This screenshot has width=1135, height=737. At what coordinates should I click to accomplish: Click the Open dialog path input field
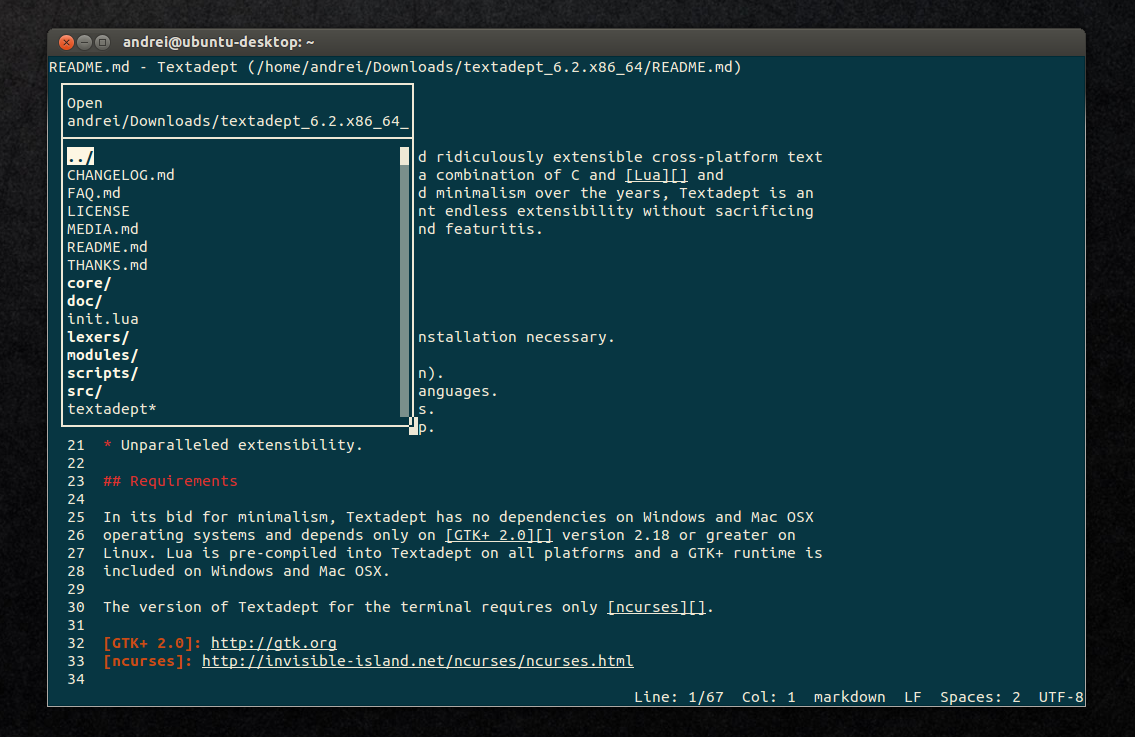[x=237, y=121]
